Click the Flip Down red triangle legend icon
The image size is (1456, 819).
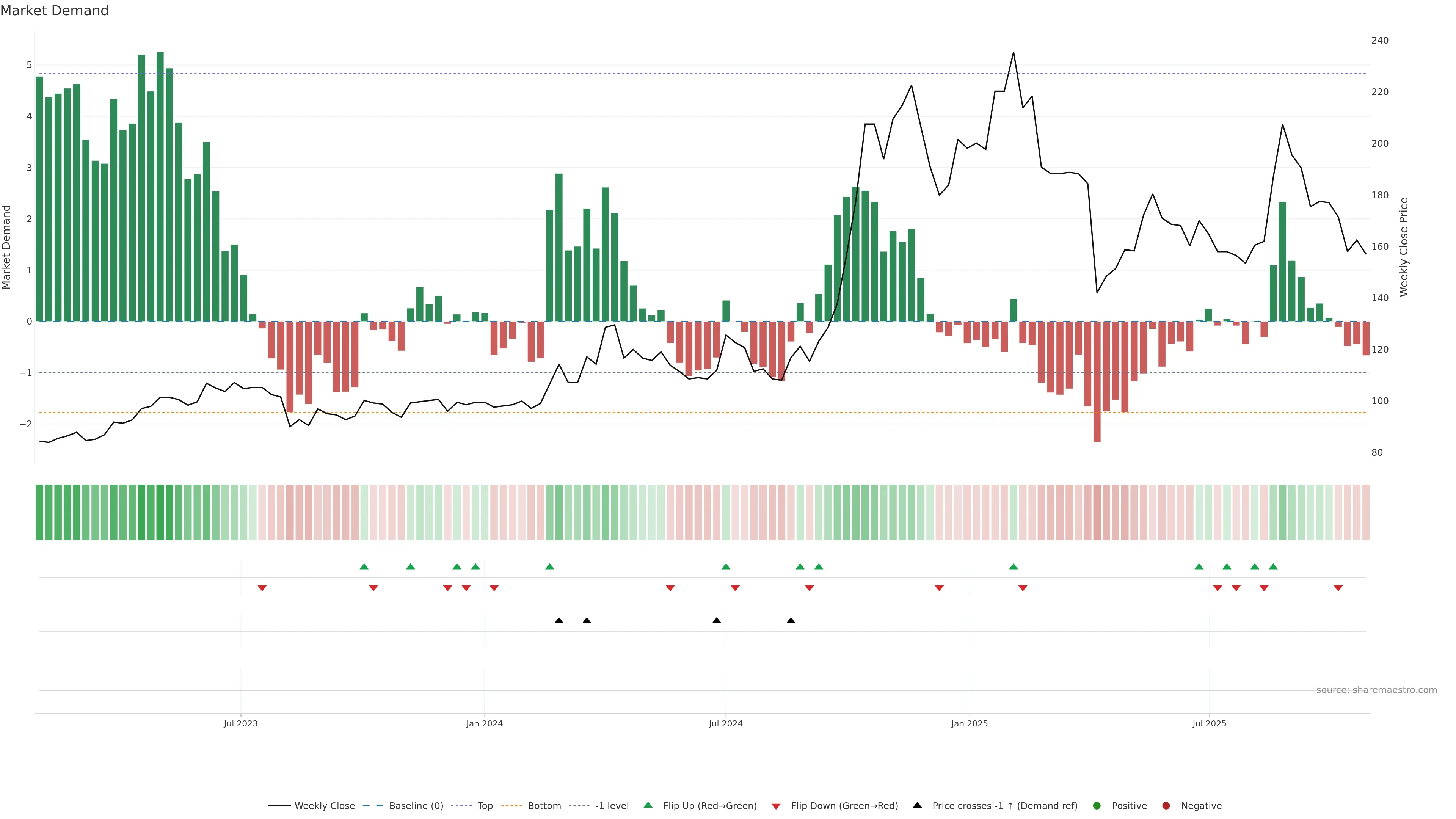click(x=776, y=806)
